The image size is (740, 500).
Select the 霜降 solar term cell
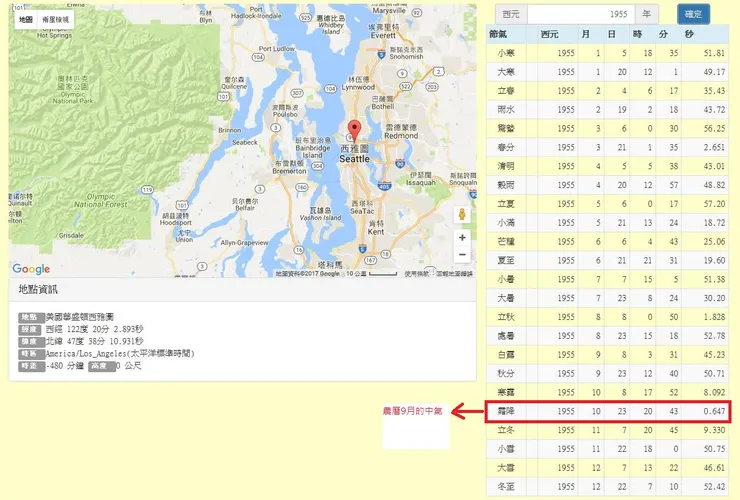click(506, 411)
